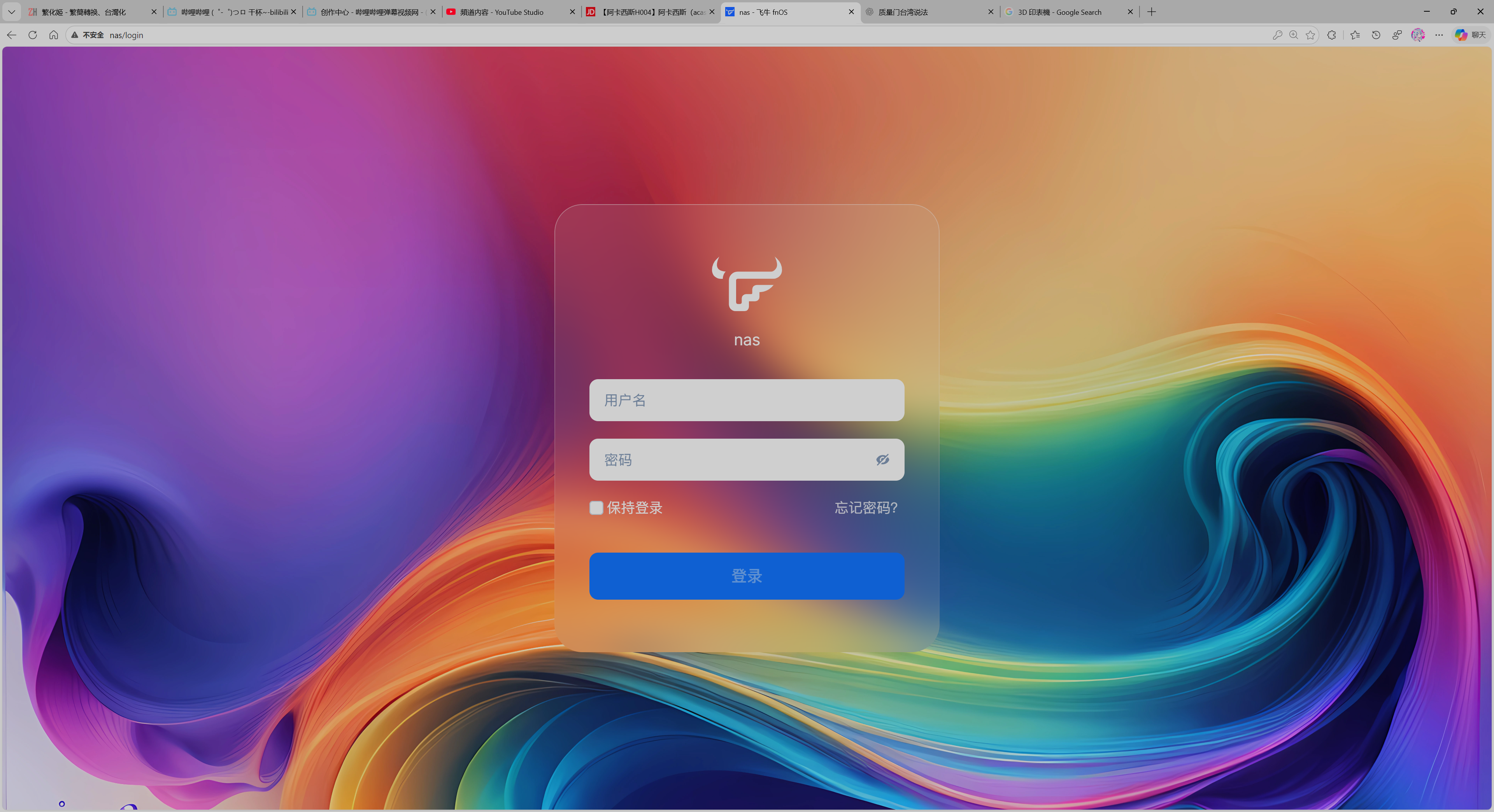The height and width of the screenshot is (812, 1494).
Task: Open the tab search dropdown arrow
Action: (x=12, y=12)
